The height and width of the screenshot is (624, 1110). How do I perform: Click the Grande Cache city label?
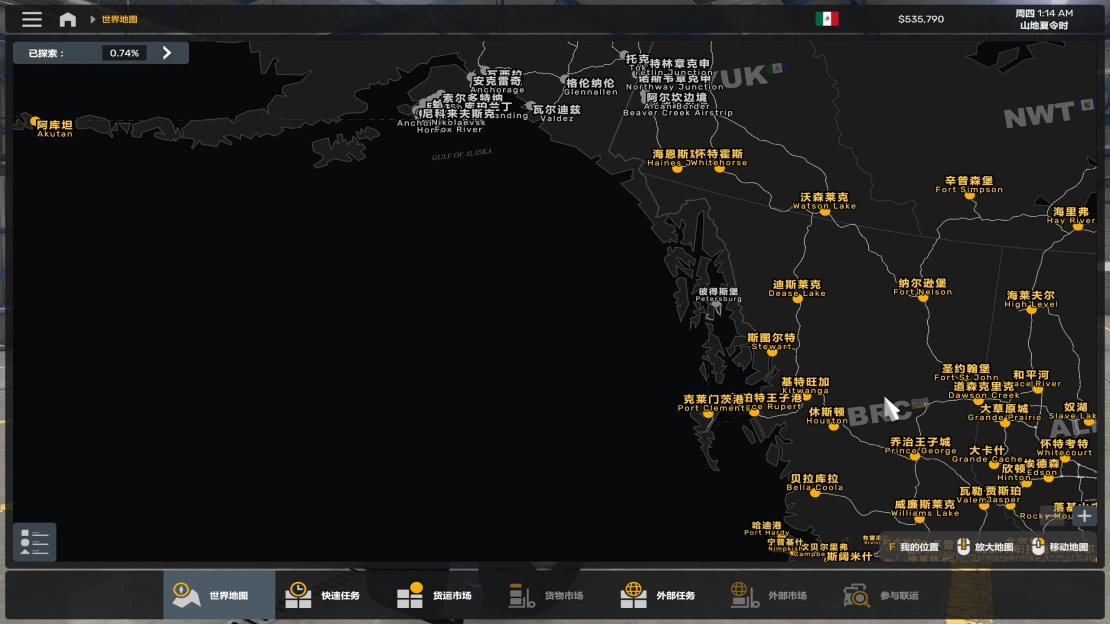coord(988,459)
